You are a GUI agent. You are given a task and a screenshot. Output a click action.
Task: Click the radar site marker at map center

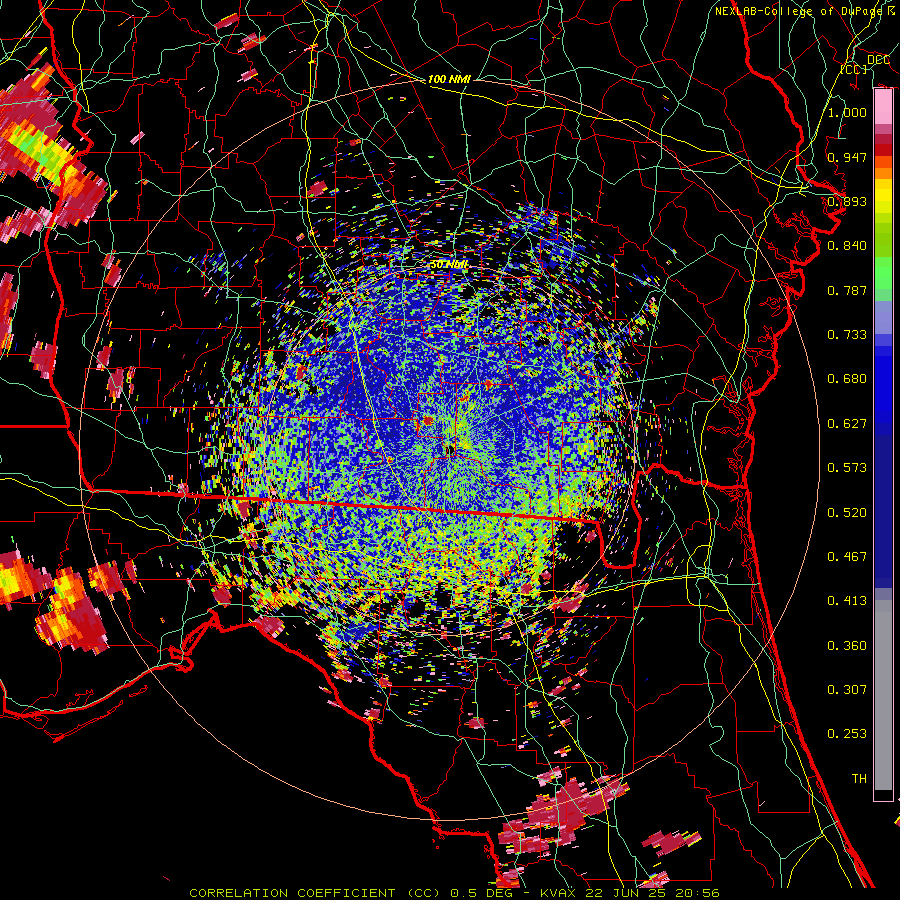(449, 450)
